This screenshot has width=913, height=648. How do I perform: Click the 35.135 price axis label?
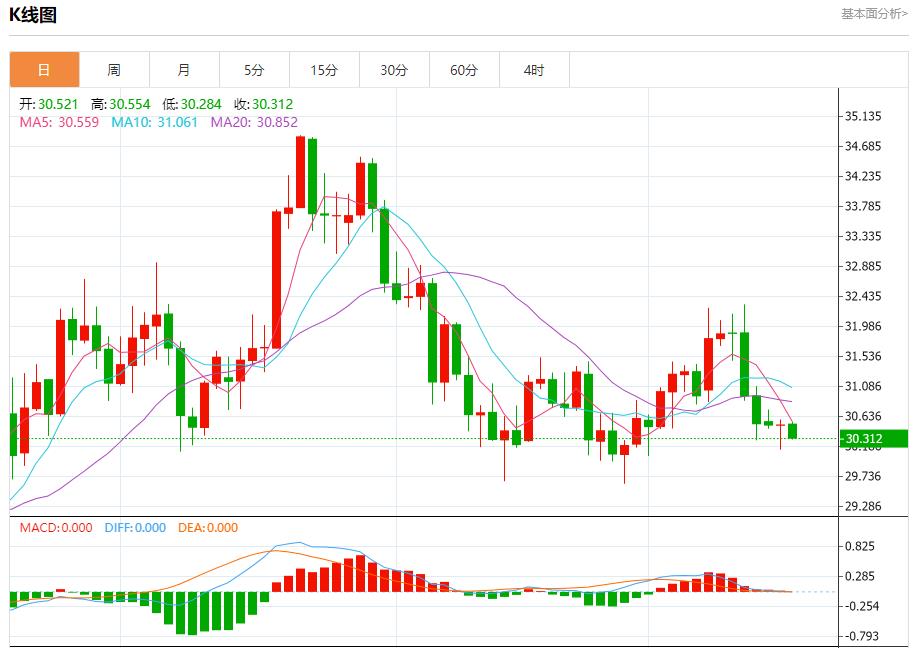point(864,116)
